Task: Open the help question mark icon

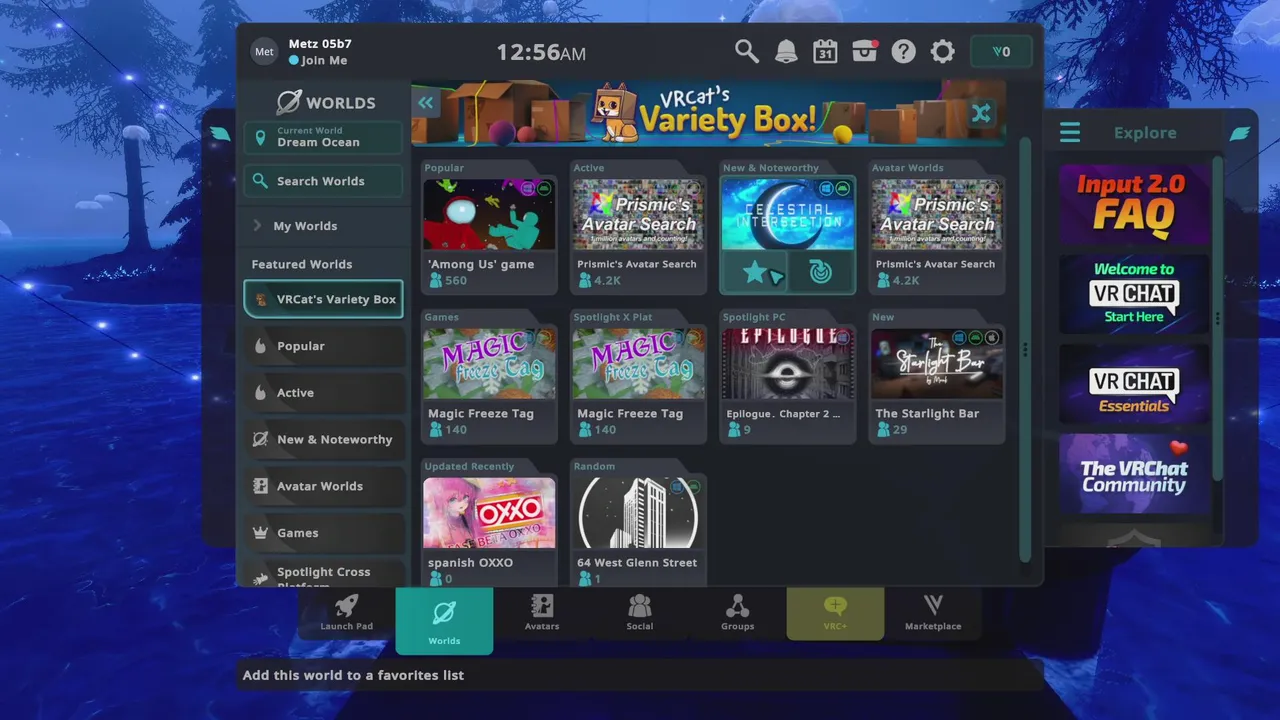Action: tap(904, 51)
